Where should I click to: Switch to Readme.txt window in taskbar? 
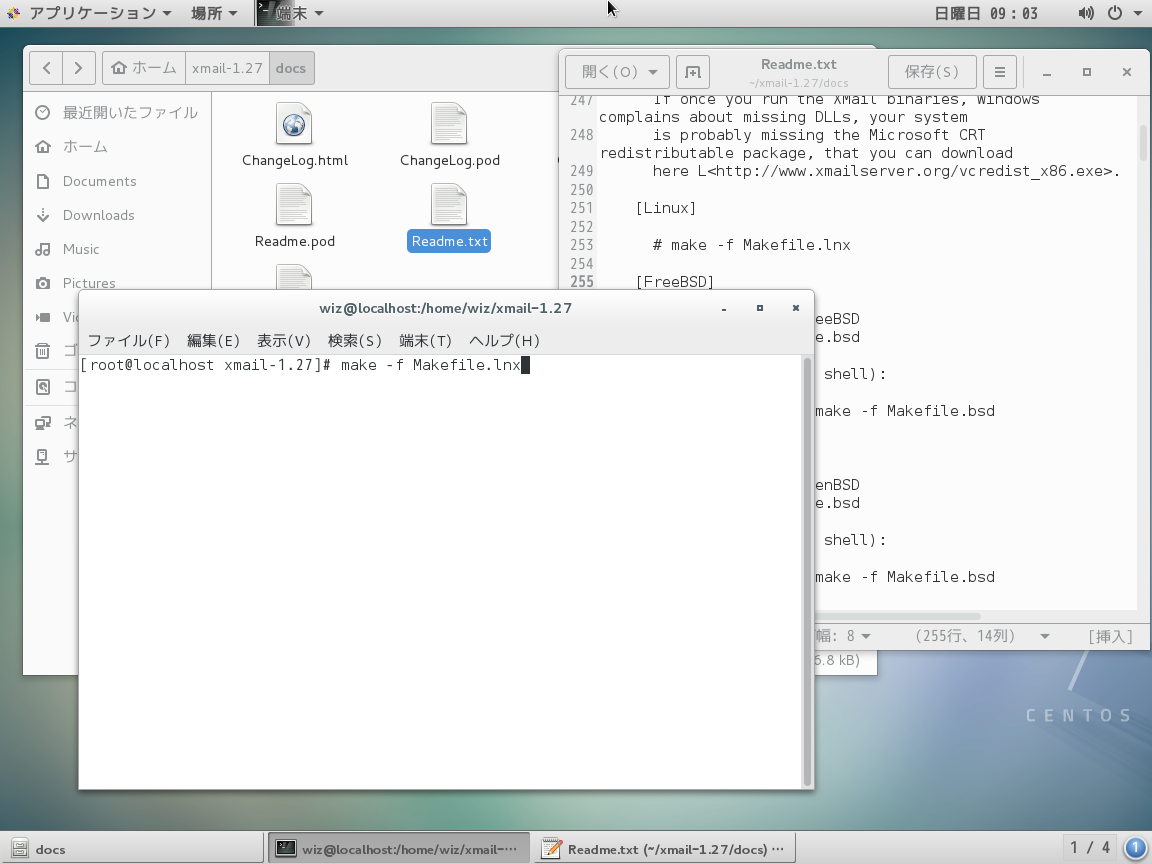[x=665, y=849]
